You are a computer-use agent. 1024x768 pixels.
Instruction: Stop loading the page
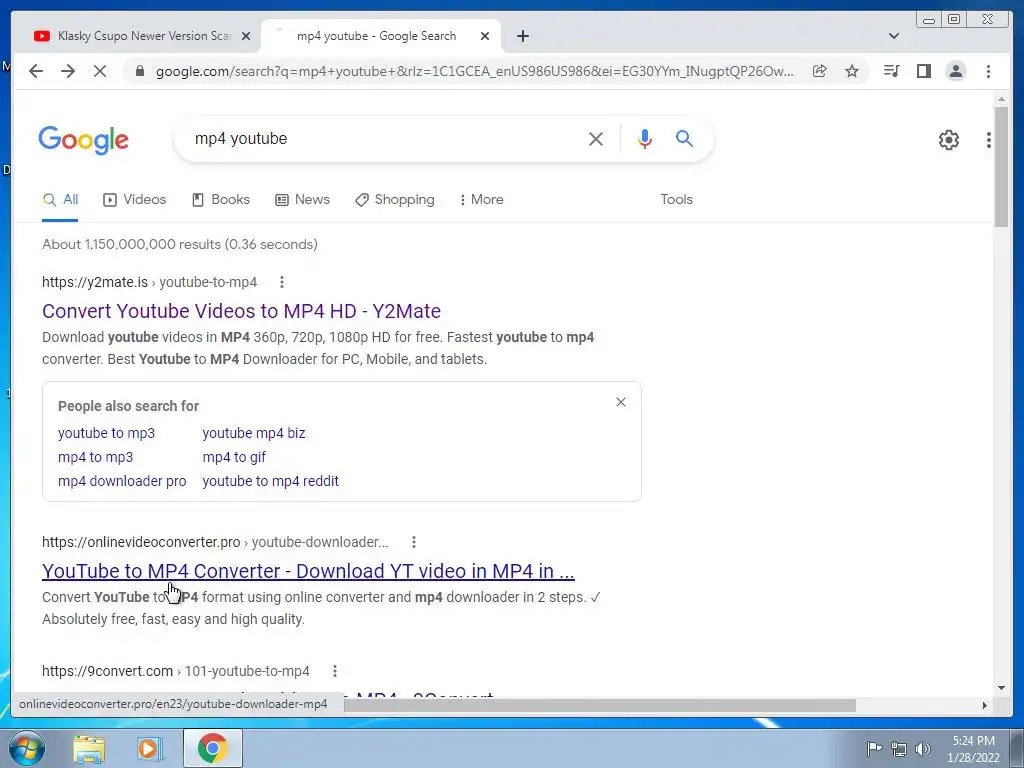coord(100,71)
